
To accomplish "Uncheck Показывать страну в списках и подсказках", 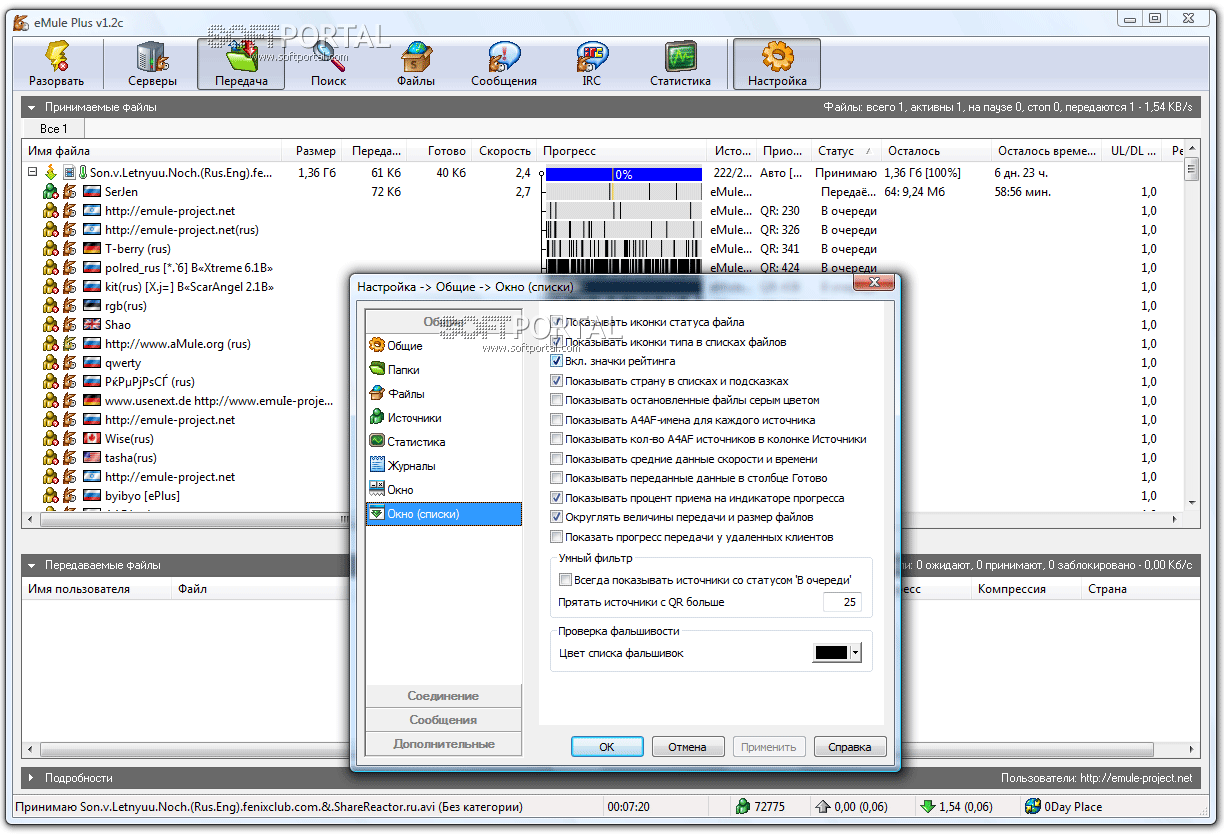I will pyautogui.click(x=557, y=382).
